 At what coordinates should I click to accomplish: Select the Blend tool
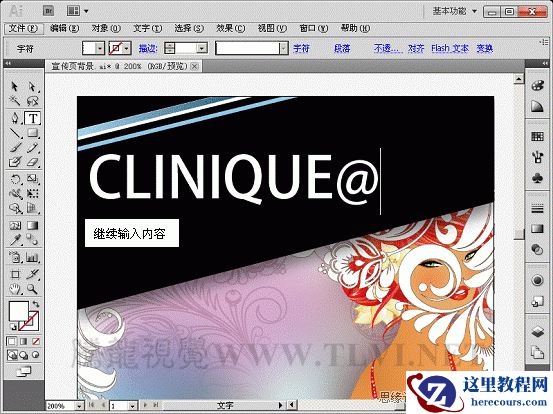tap(32, 240)
